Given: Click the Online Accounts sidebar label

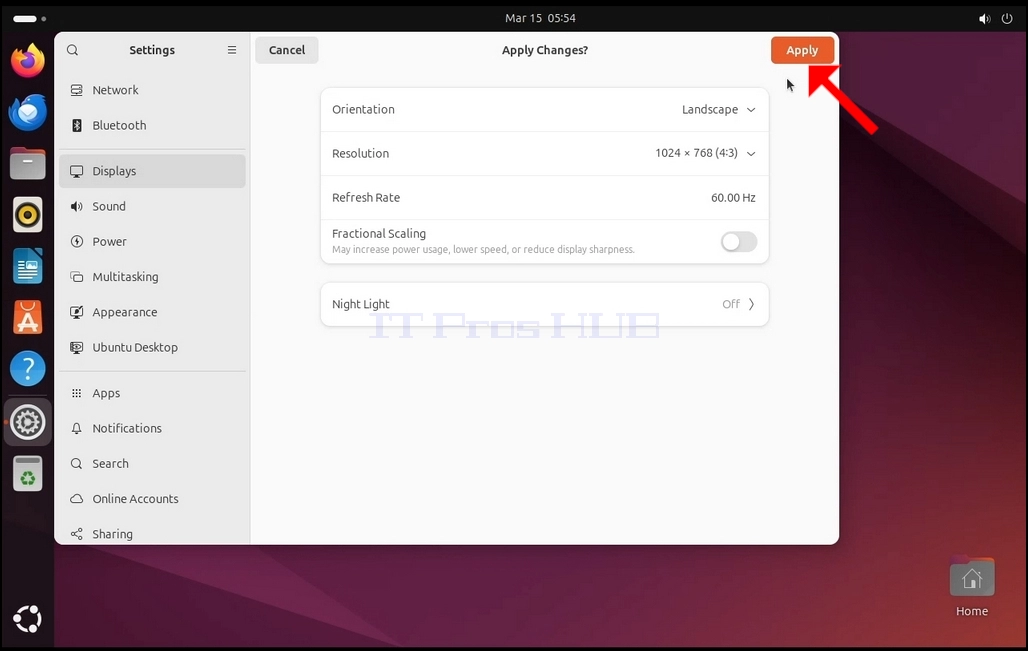Looking at the screenshot, I should point(136,499).
